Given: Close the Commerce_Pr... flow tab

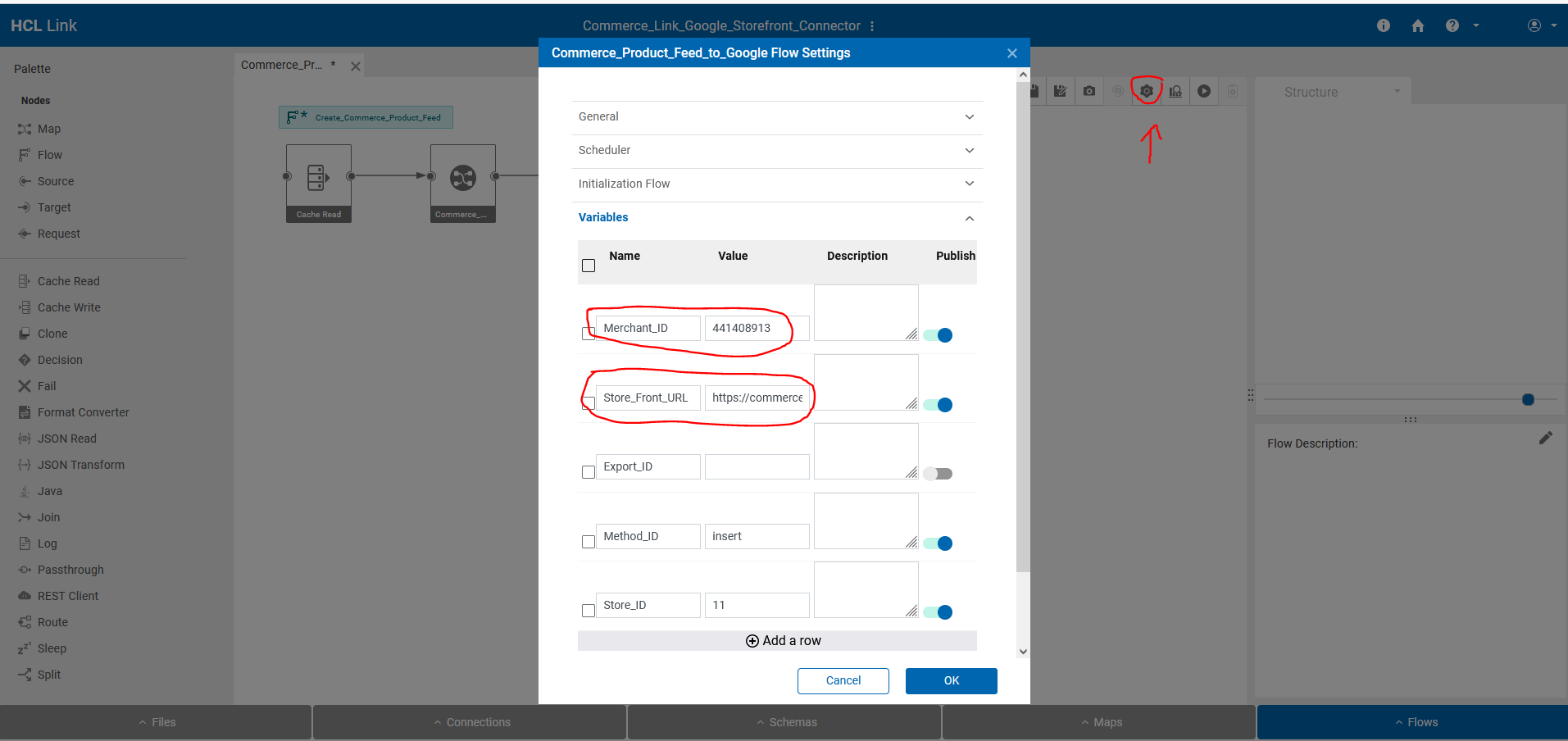Looking at the screenshot, I should [x=356, y=66].
